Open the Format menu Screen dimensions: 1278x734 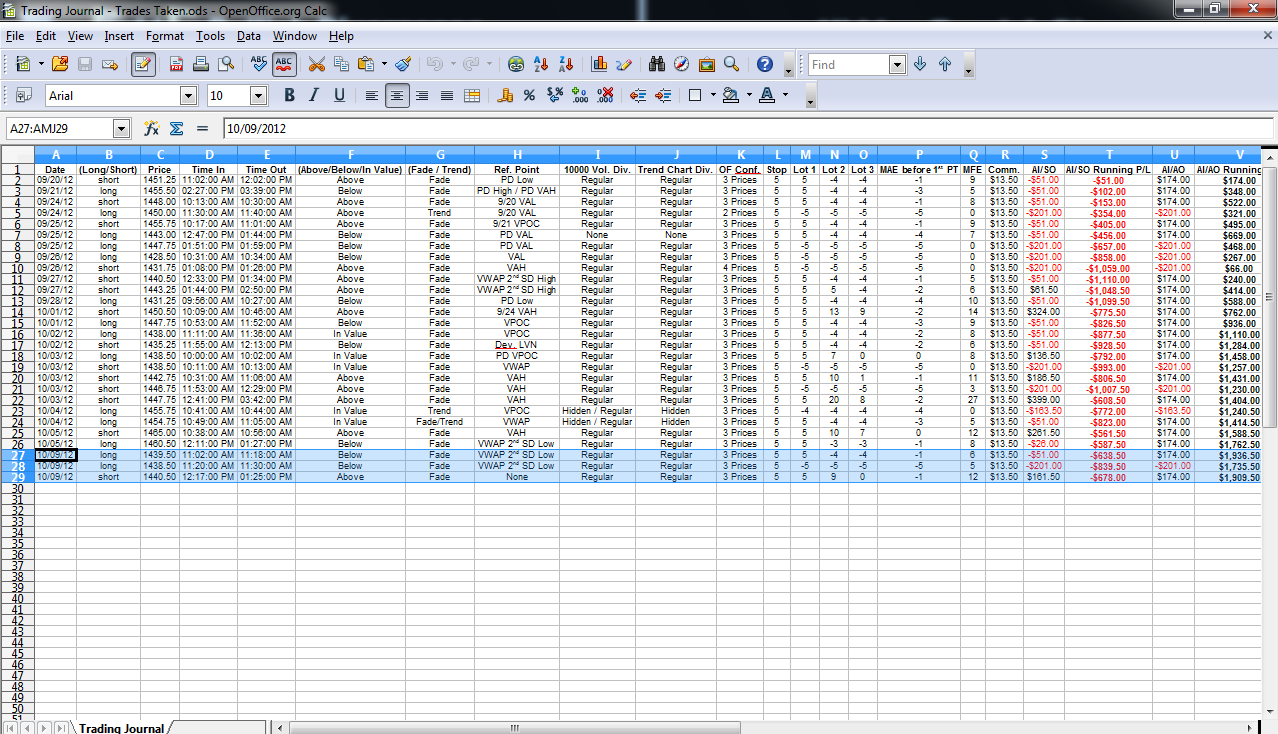[x=165, y=36]
